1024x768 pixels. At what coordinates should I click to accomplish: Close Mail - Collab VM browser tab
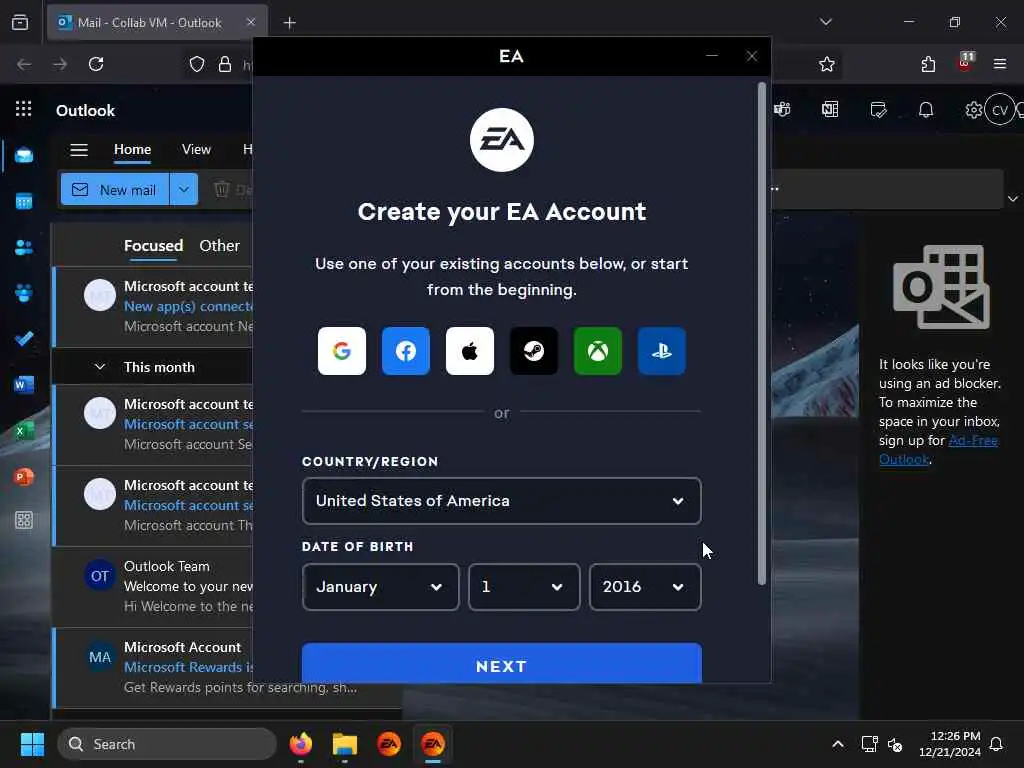[x=251, y=22]
